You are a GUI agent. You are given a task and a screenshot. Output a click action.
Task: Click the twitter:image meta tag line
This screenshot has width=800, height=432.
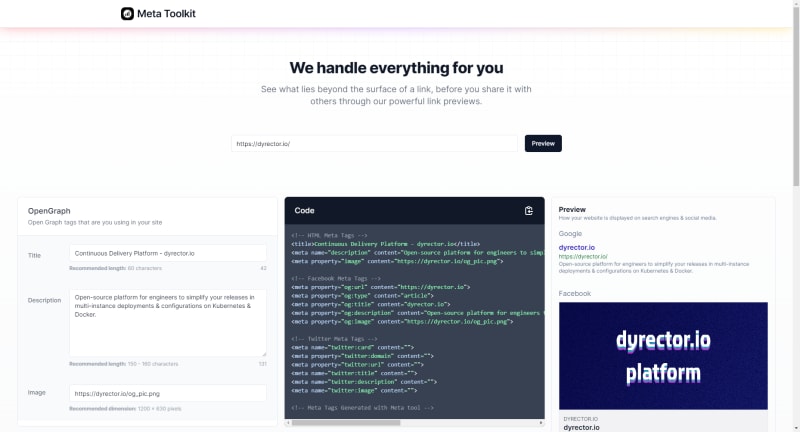[x=354, y=390]
